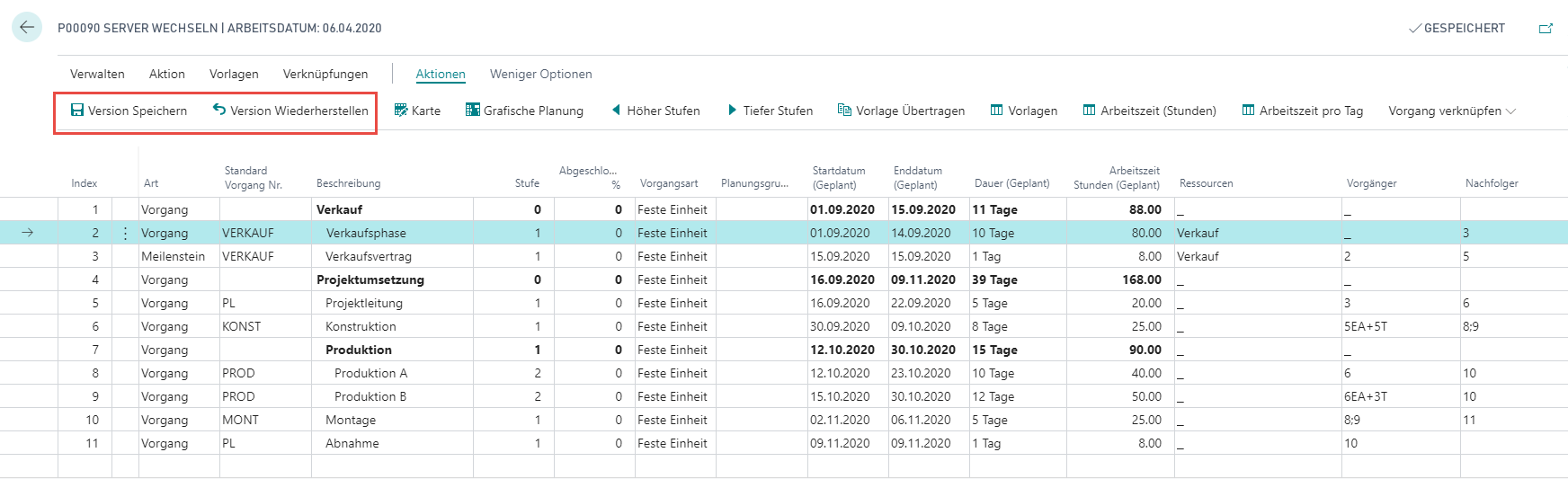Click end date 14.09.2020
The width and height of the screenshot is (1568, 479).
coord(929,233)
